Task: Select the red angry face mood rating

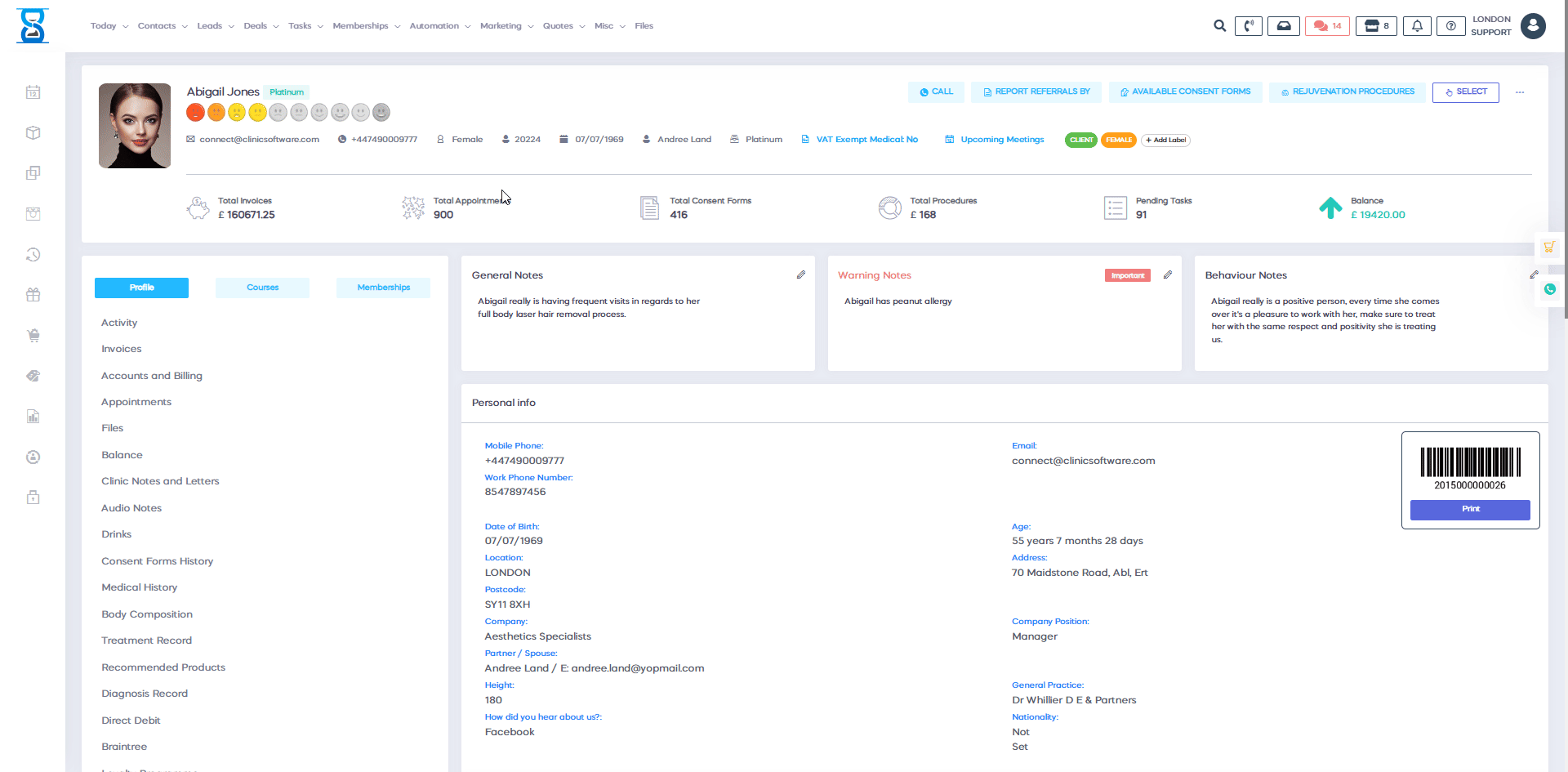Action: pos(195,112)
